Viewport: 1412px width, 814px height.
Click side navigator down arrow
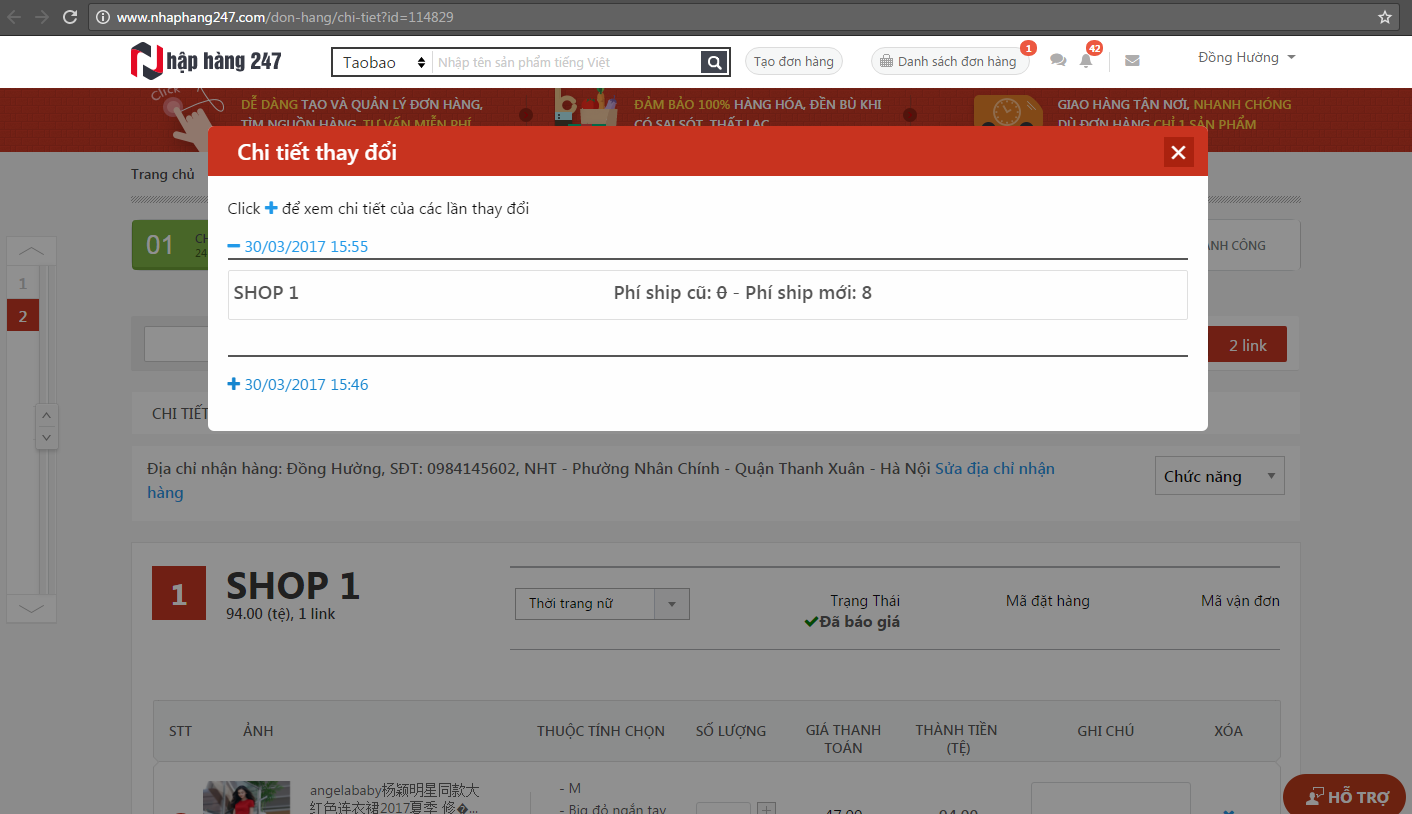coord(32,608)
